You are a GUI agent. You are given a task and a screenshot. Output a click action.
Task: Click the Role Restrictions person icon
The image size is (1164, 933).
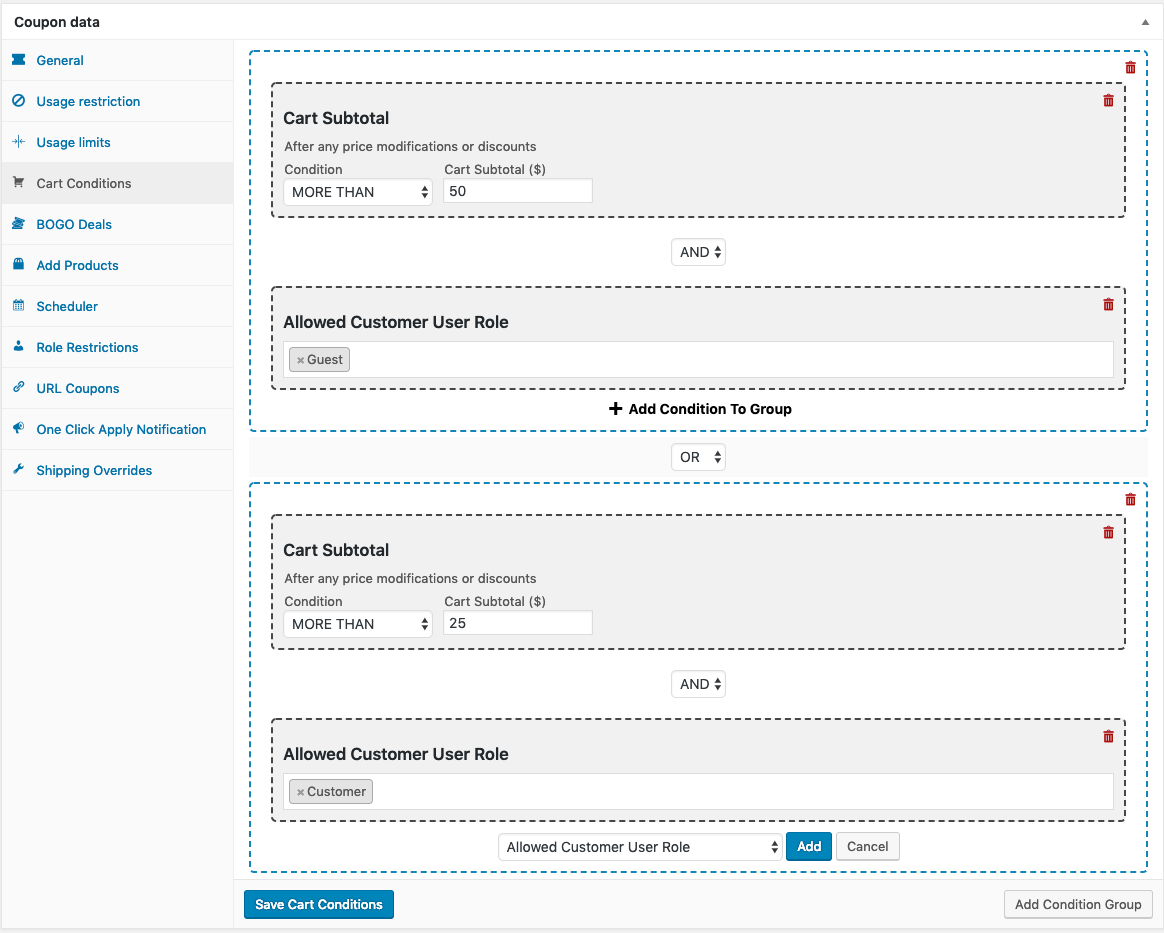click(19, 346)
